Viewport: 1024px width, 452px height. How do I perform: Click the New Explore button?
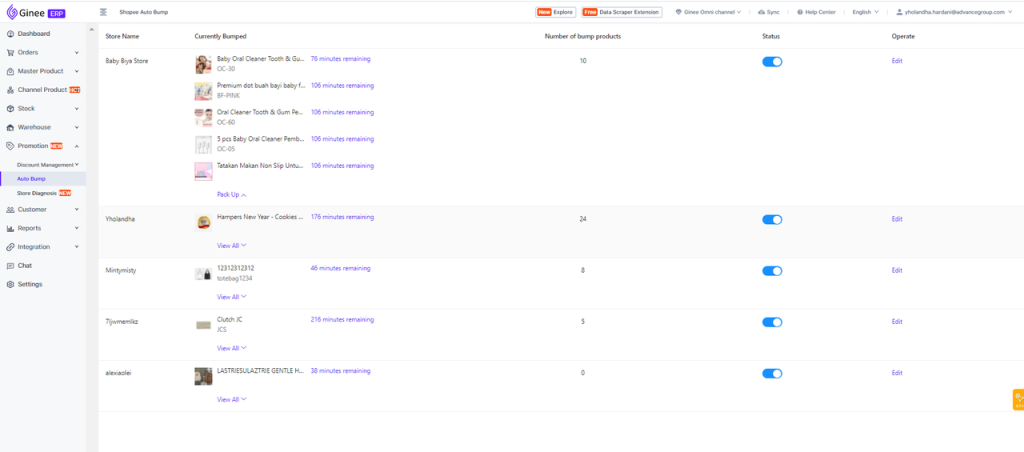coord(555,12)
